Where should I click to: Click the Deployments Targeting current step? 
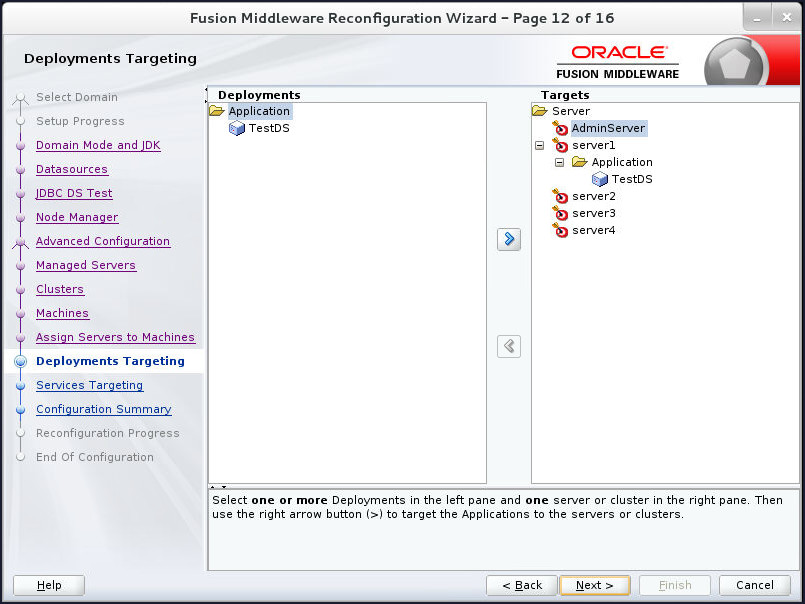click(110, 361)
